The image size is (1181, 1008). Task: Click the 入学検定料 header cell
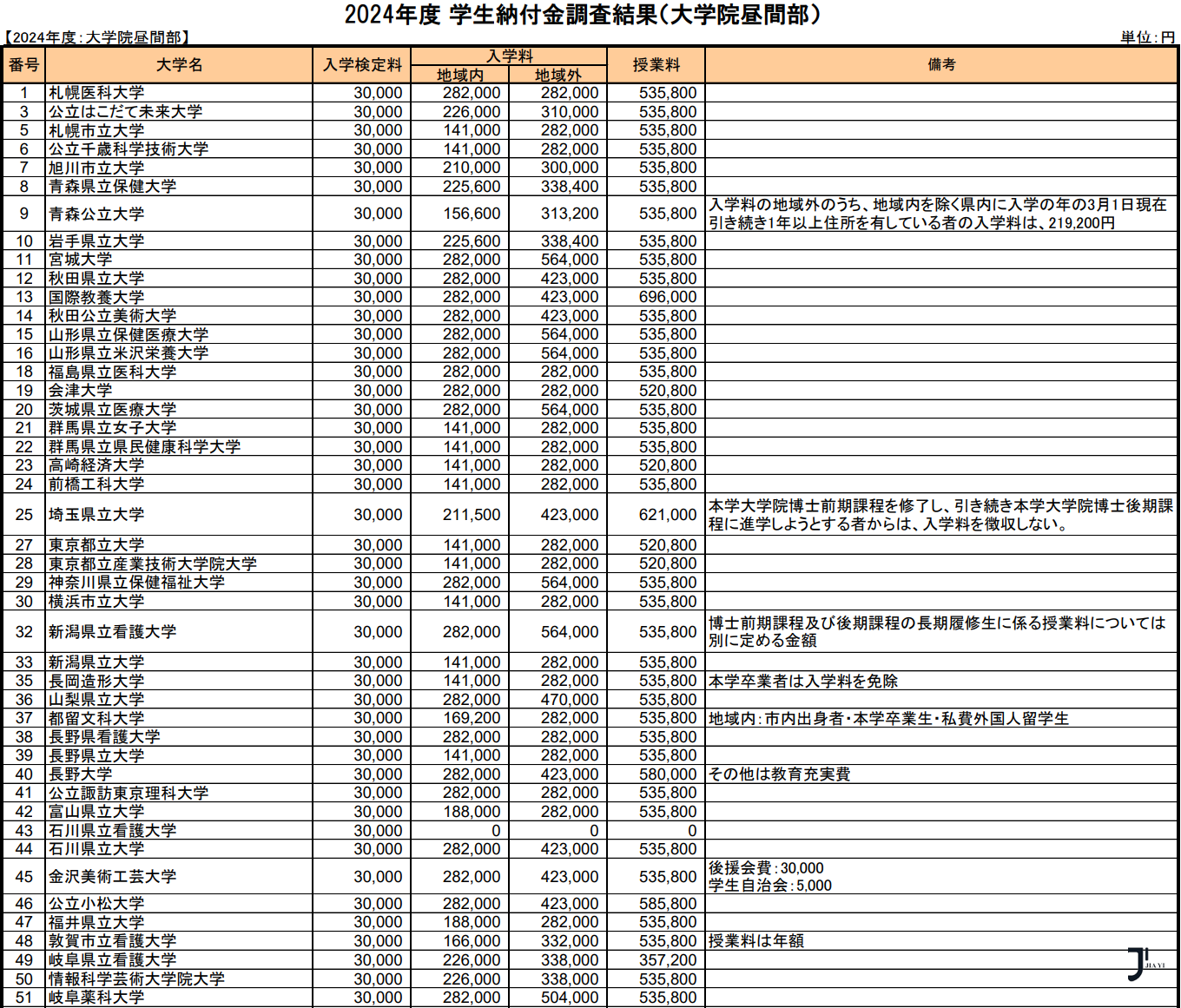click(x=362, y=65)
